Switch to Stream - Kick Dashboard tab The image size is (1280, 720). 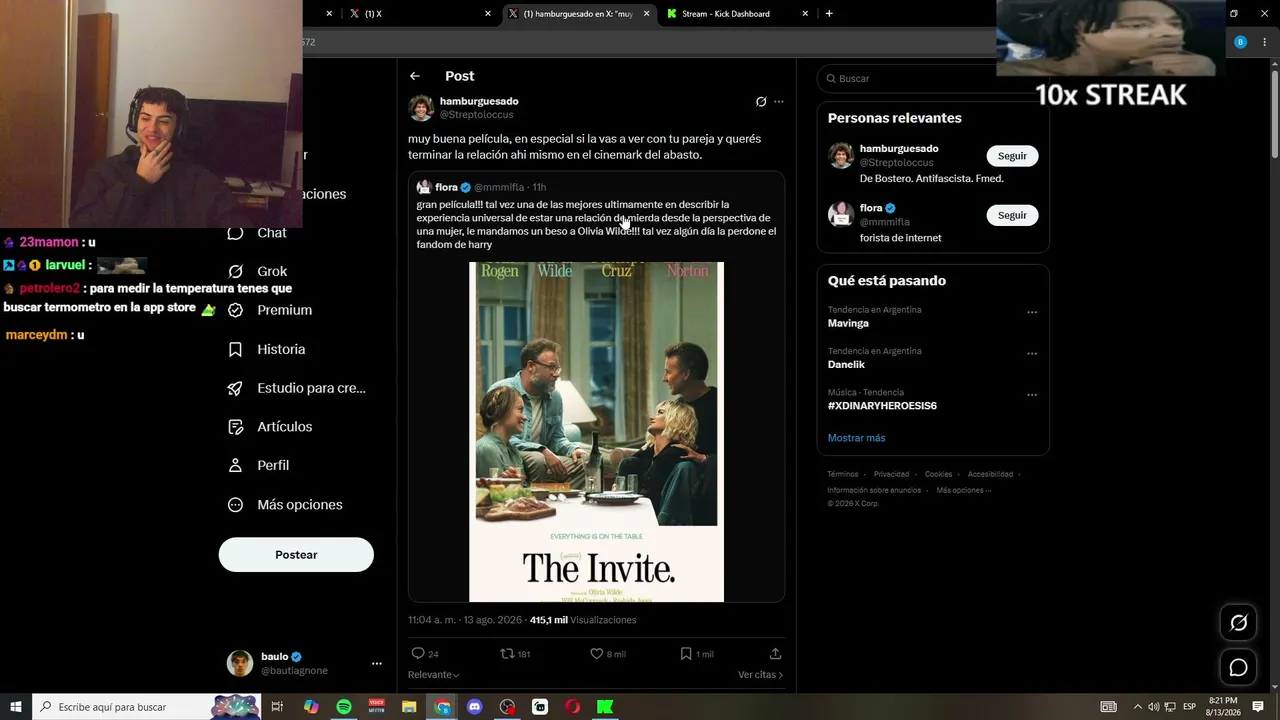point(737,14)
